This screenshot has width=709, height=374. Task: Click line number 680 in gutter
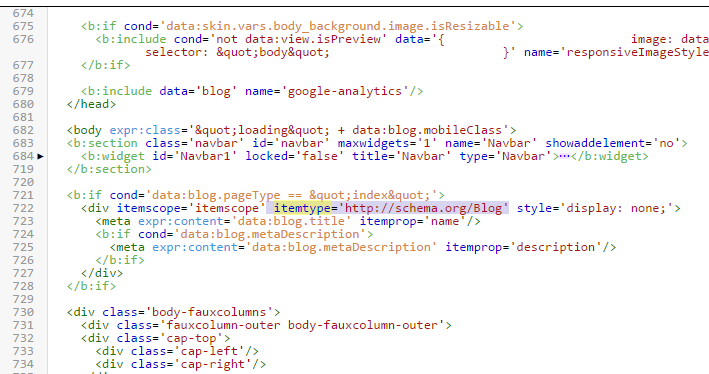[x=23, y=104]
